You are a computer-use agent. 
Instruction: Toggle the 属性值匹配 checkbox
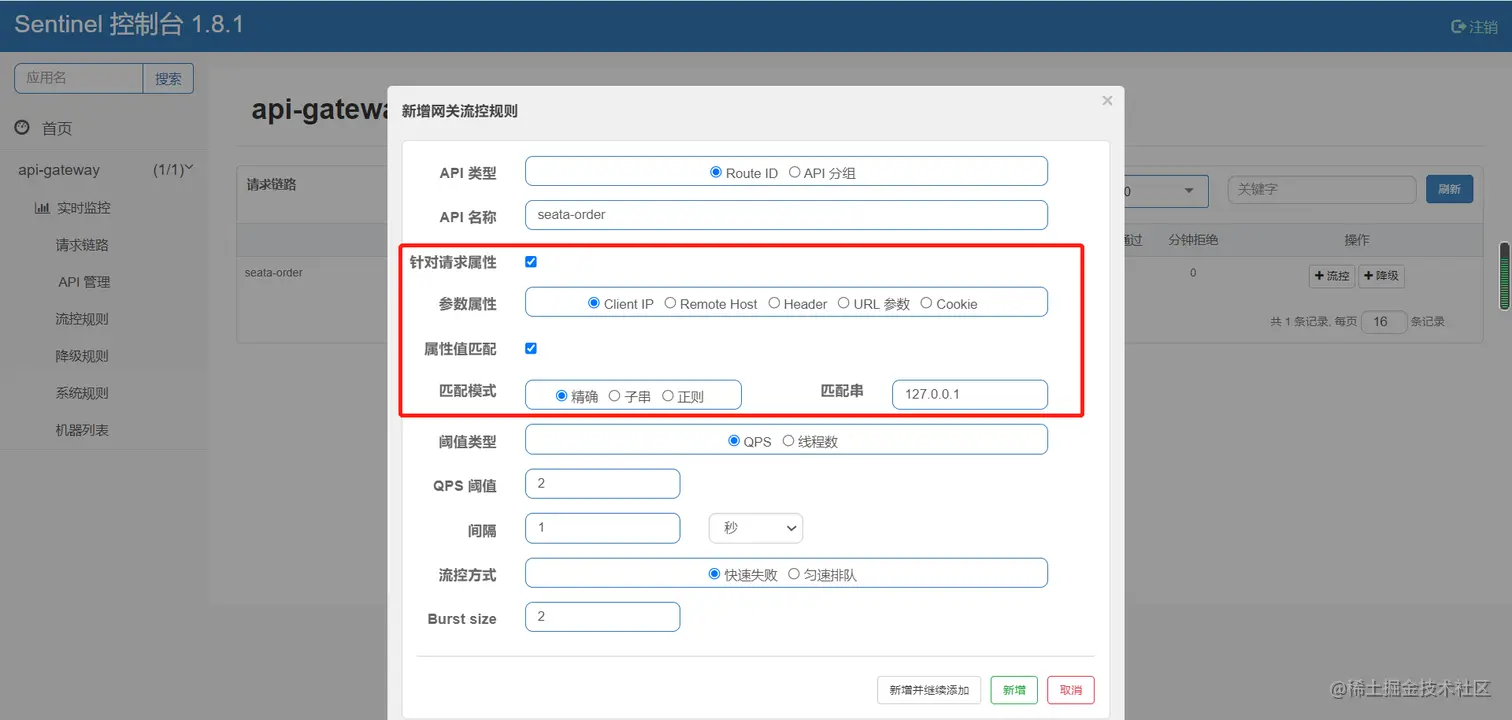click(x=531, y=348)
